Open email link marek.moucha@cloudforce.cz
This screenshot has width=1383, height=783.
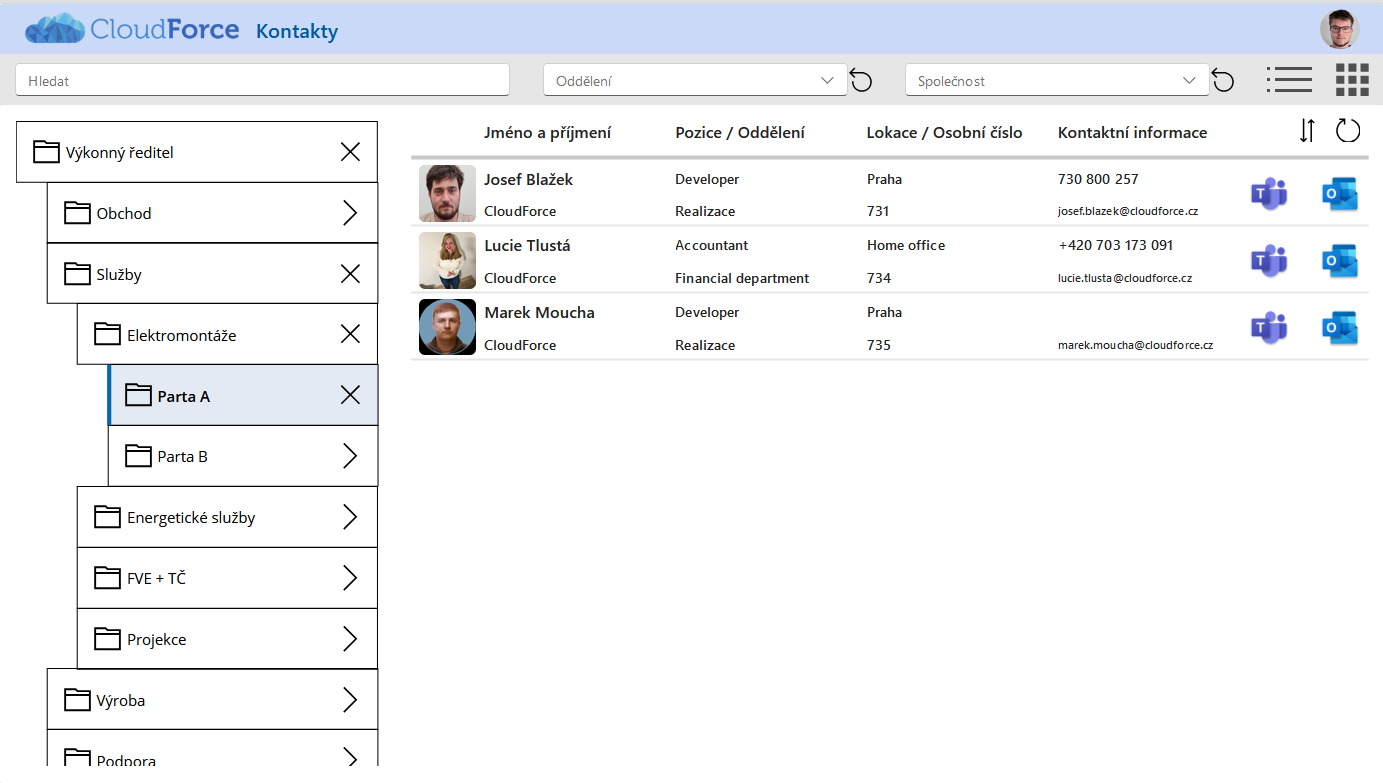tap(1135, 345)
